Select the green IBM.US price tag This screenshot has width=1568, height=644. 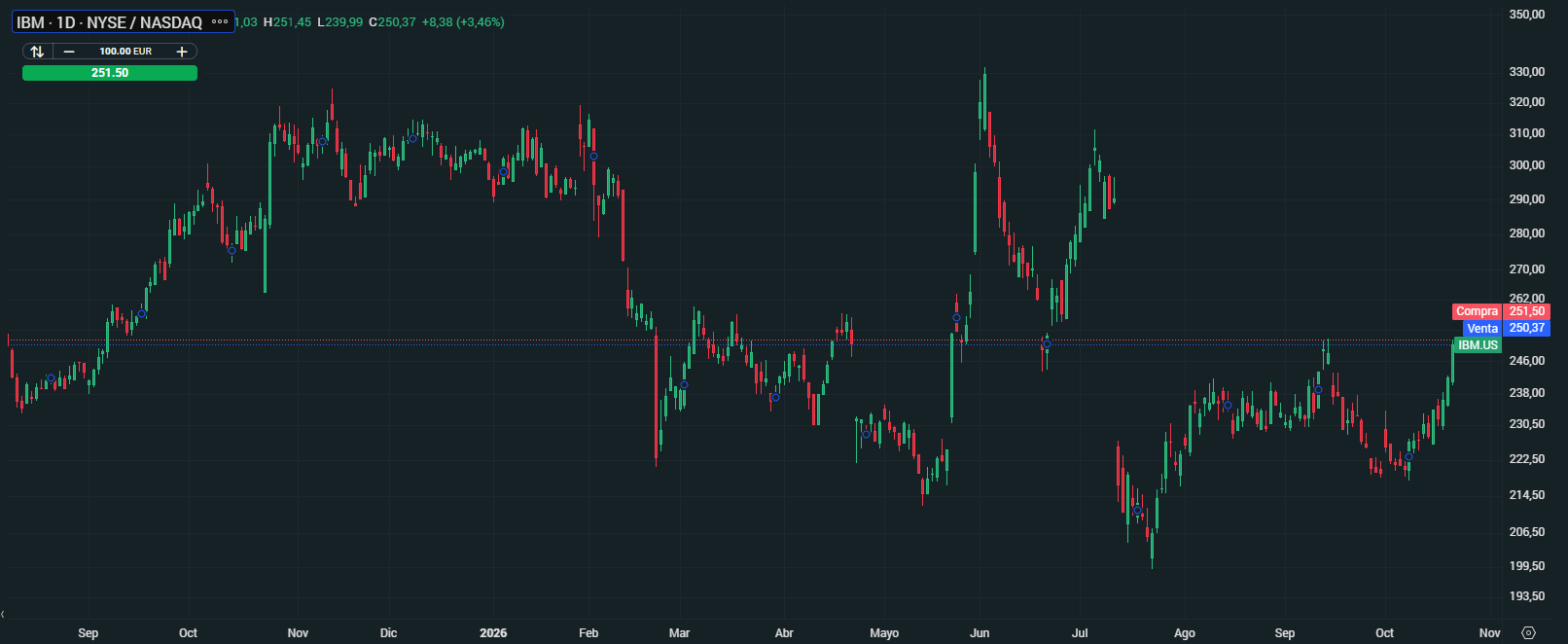[x=1478, y=345]
